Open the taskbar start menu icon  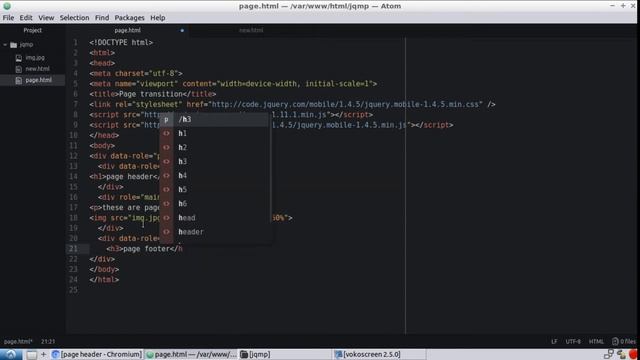click(11, 354)
